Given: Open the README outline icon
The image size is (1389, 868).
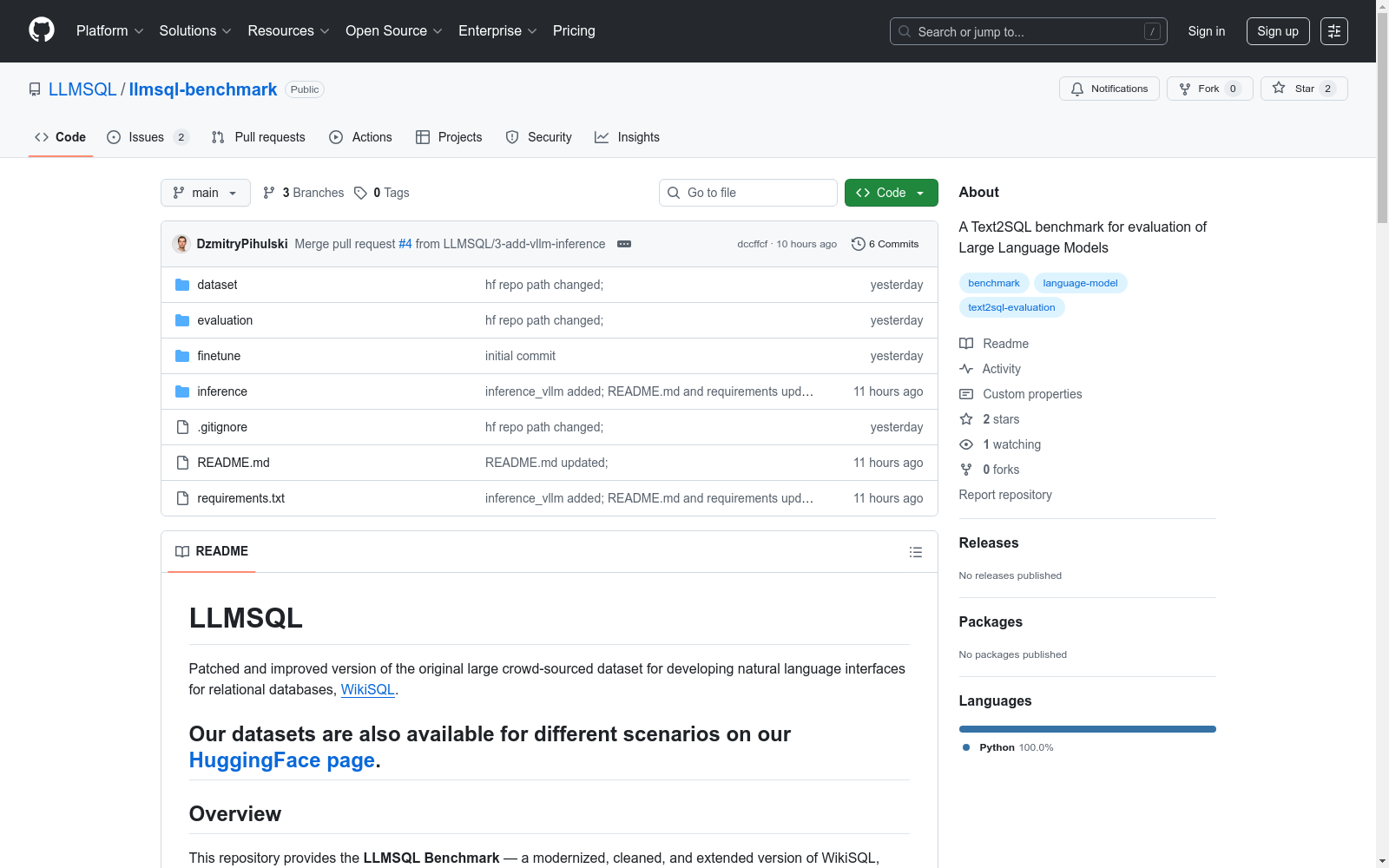Looking at the screenshot, I should click(916, 552).
